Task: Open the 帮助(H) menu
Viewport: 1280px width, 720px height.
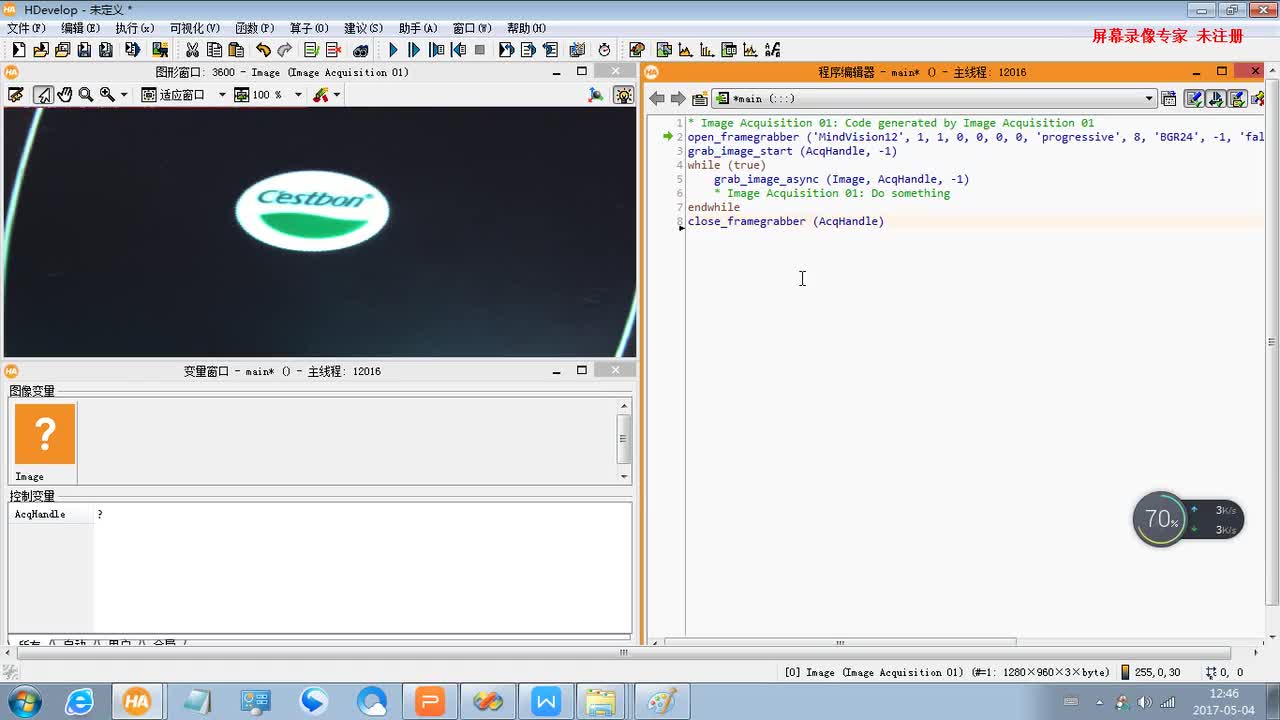Action: tap(526, 29)
